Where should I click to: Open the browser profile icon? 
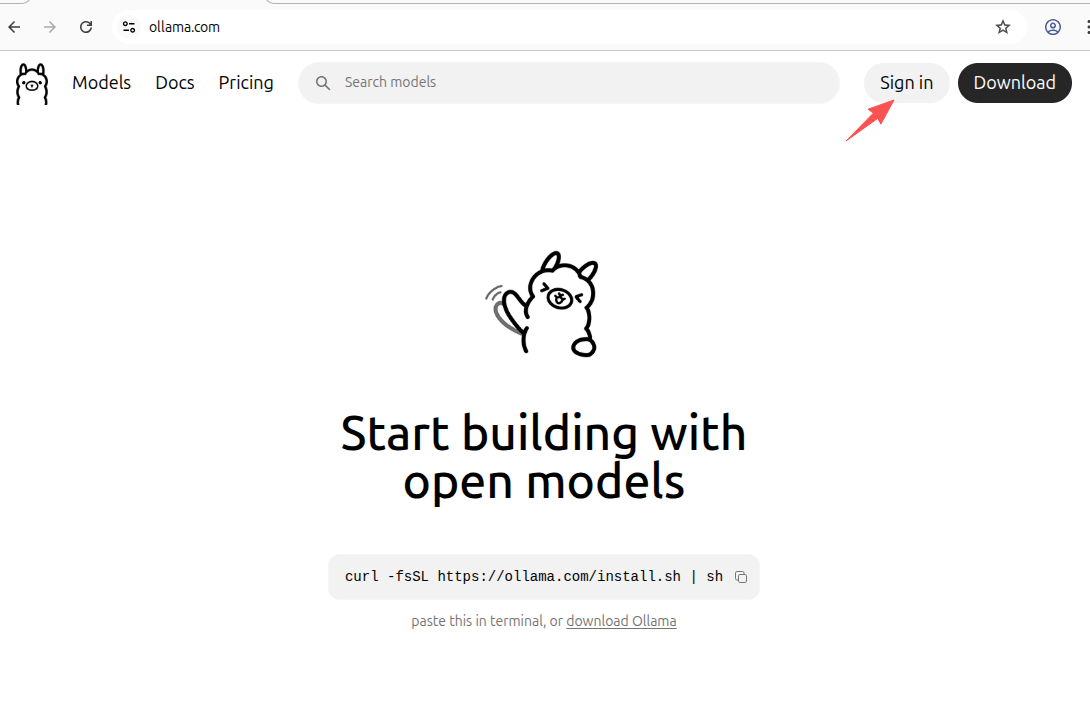click(1052, 27)
